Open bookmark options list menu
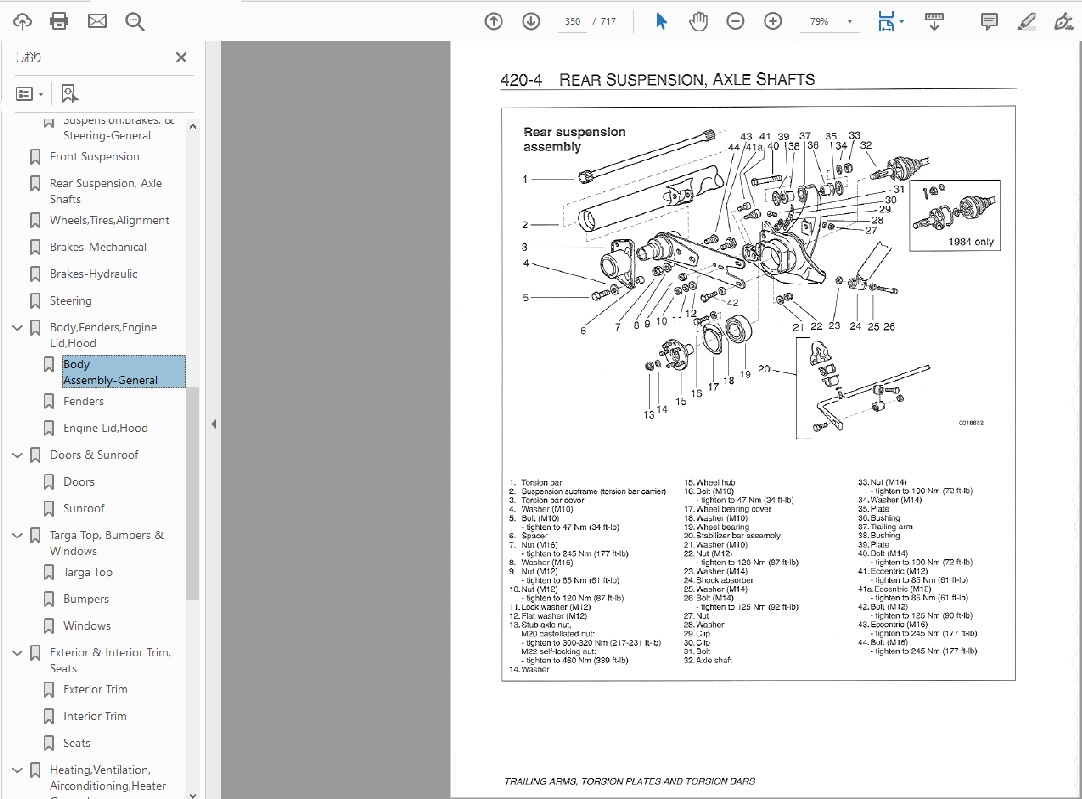Image resolution: width=1082 pixels, height=799 pixels. click(29, 94)
